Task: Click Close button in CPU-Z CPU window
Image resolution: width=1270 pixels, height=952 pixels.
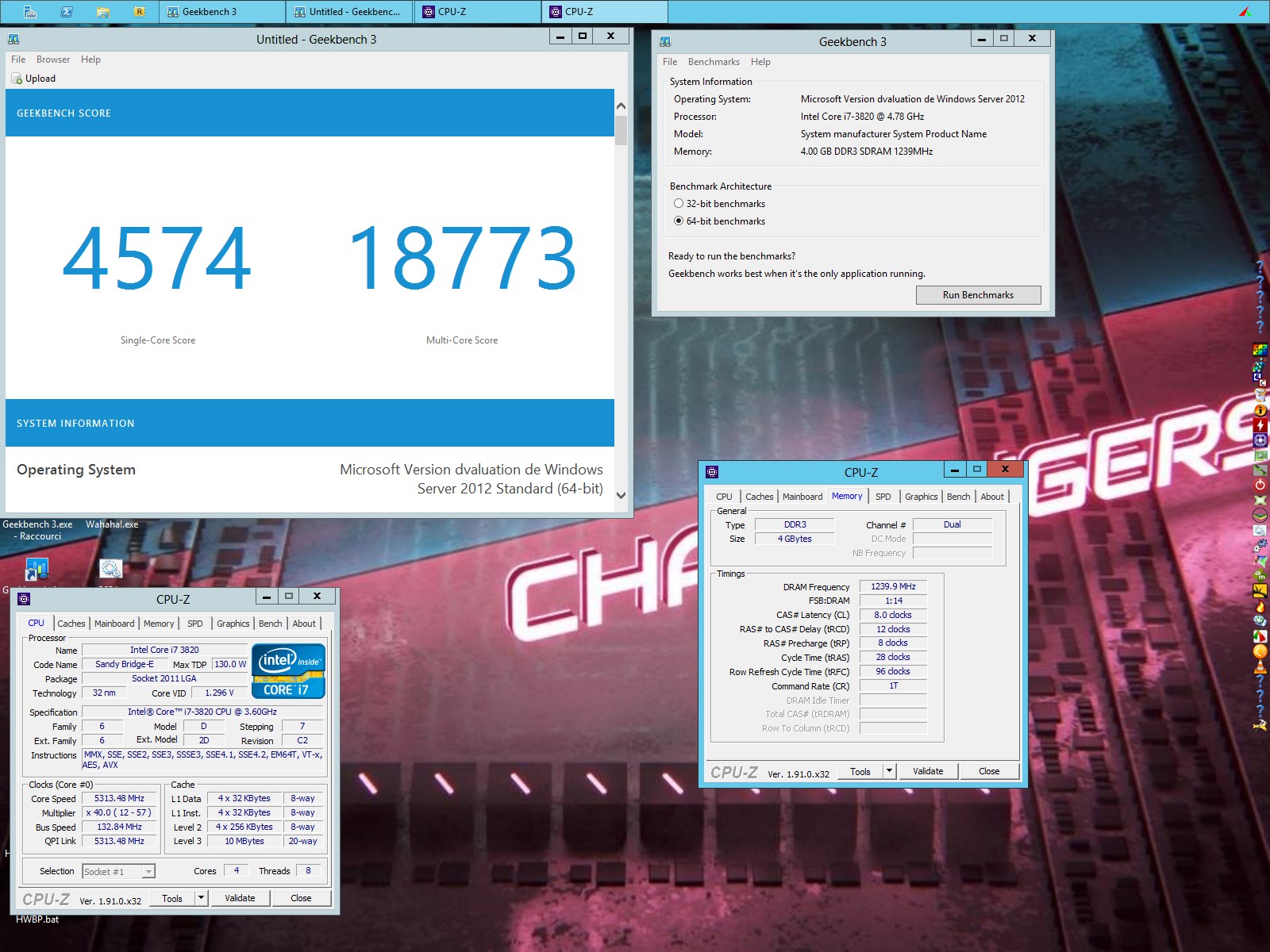Action: click(301, 898)
